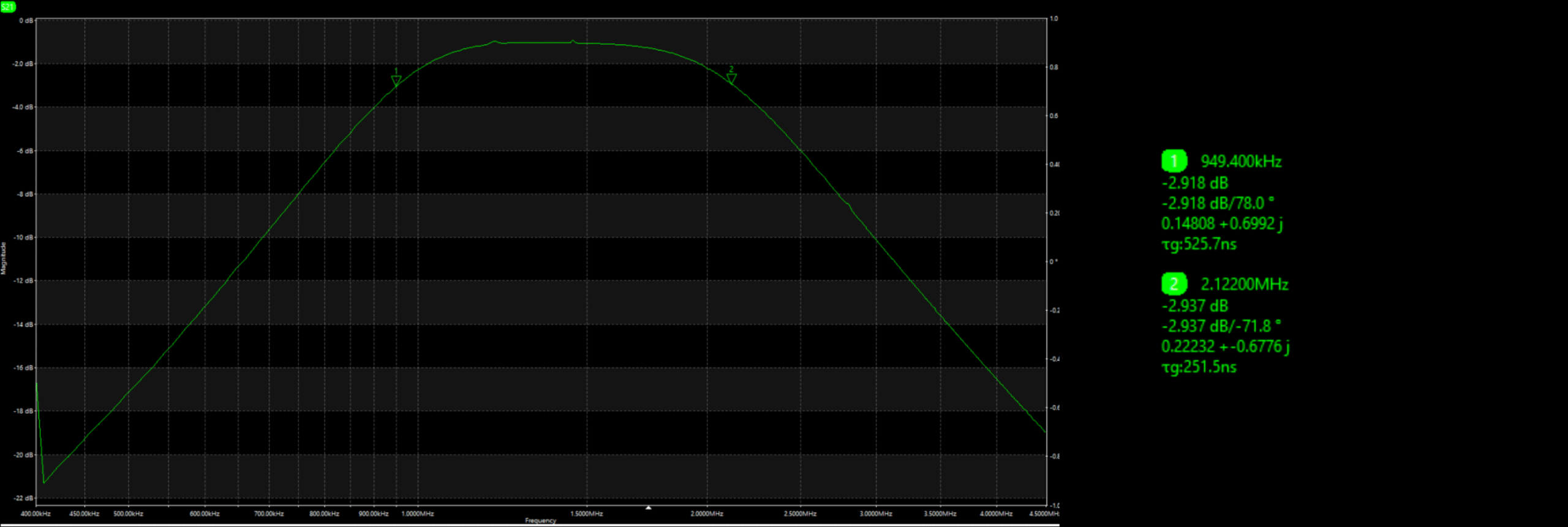Click the green marker 2 number badge
The image size is (1568, 527).
pyautogui.click(x=1174, y=284)
